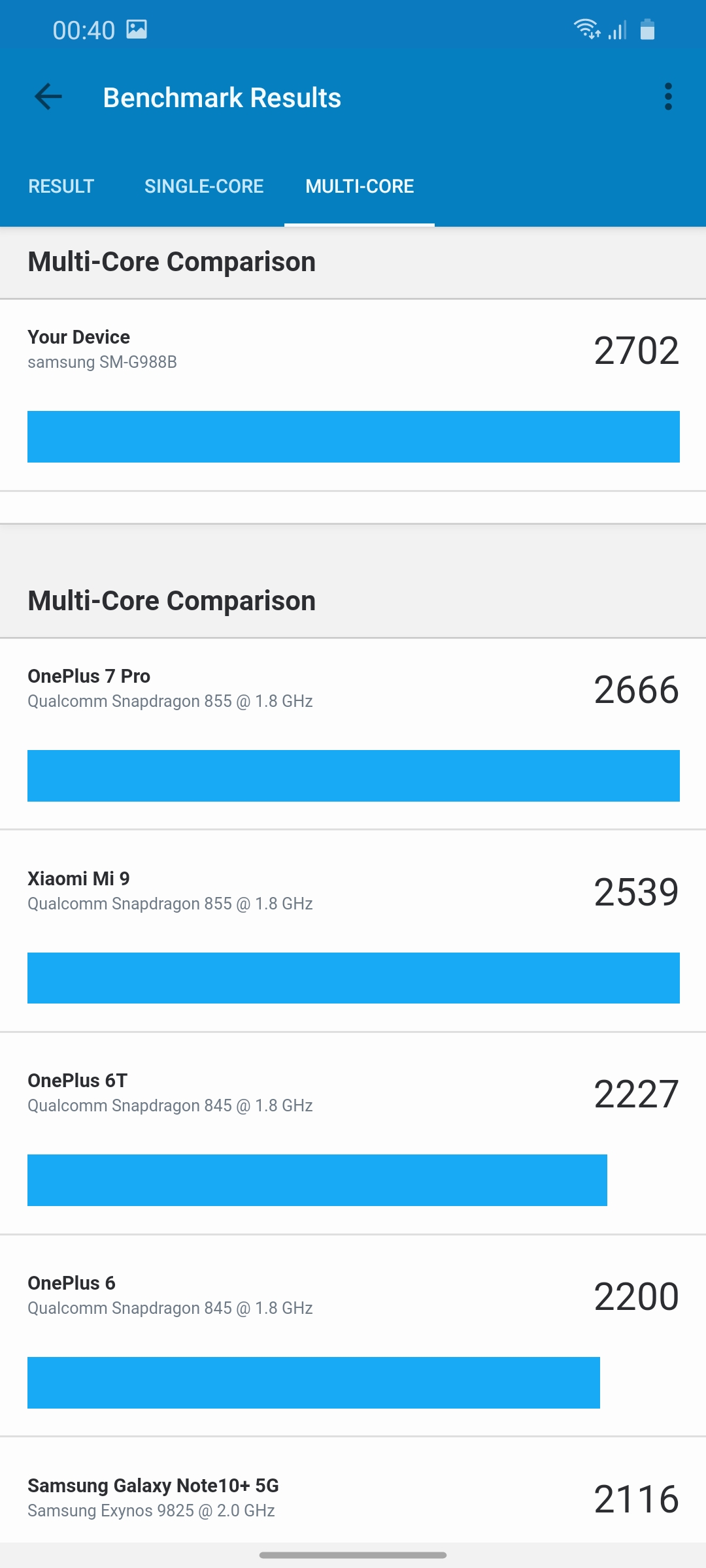Tap the battery status icon
Viewport: 706px width, 1568px height.
647,29
